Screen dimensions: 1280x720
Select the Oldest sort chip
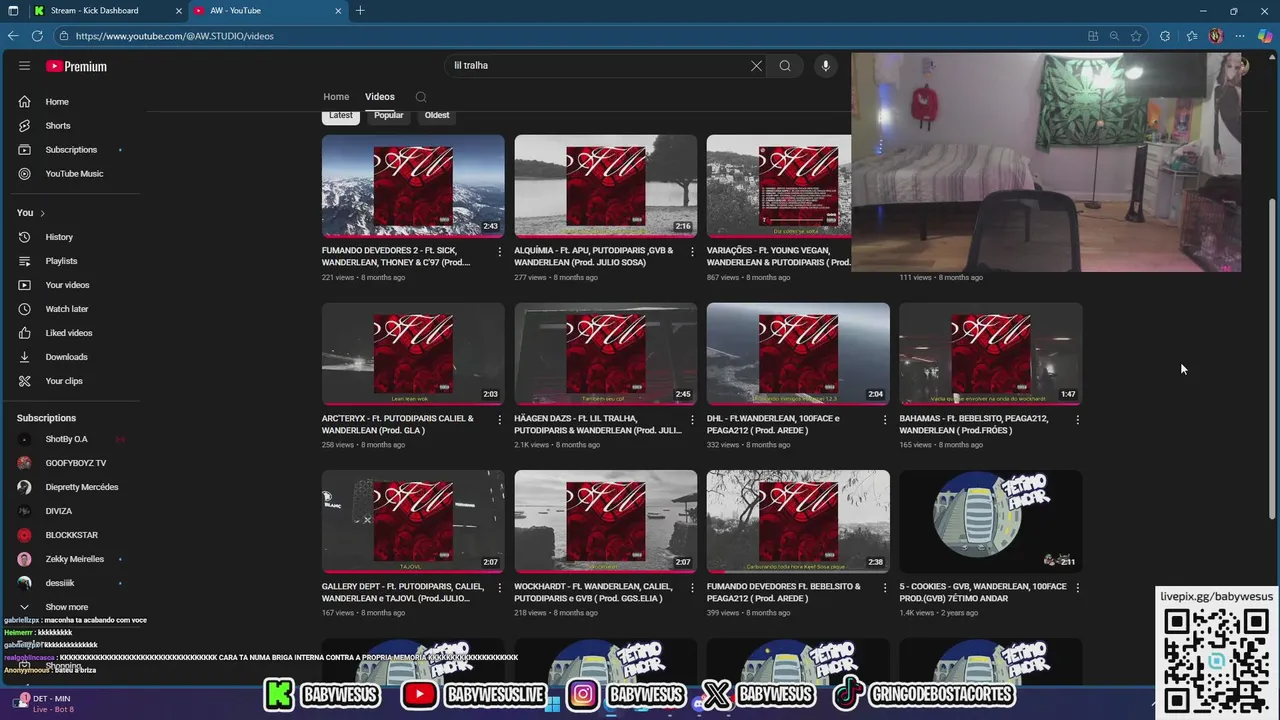pos(437,115)
